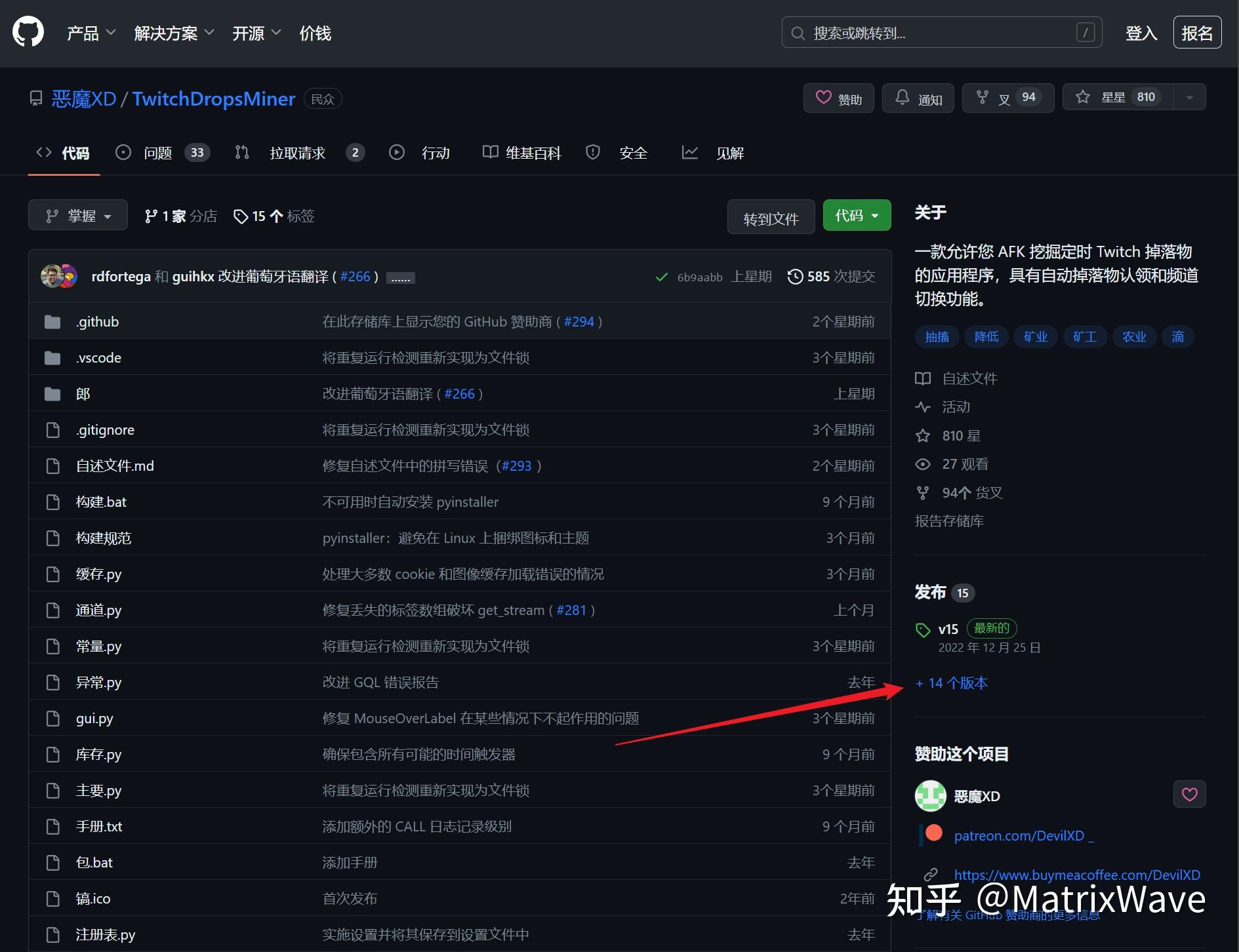The height and width of the screenshot is (952, 1239).
Task: Click the 登入 link
Action: click(x=1141, y=33)
